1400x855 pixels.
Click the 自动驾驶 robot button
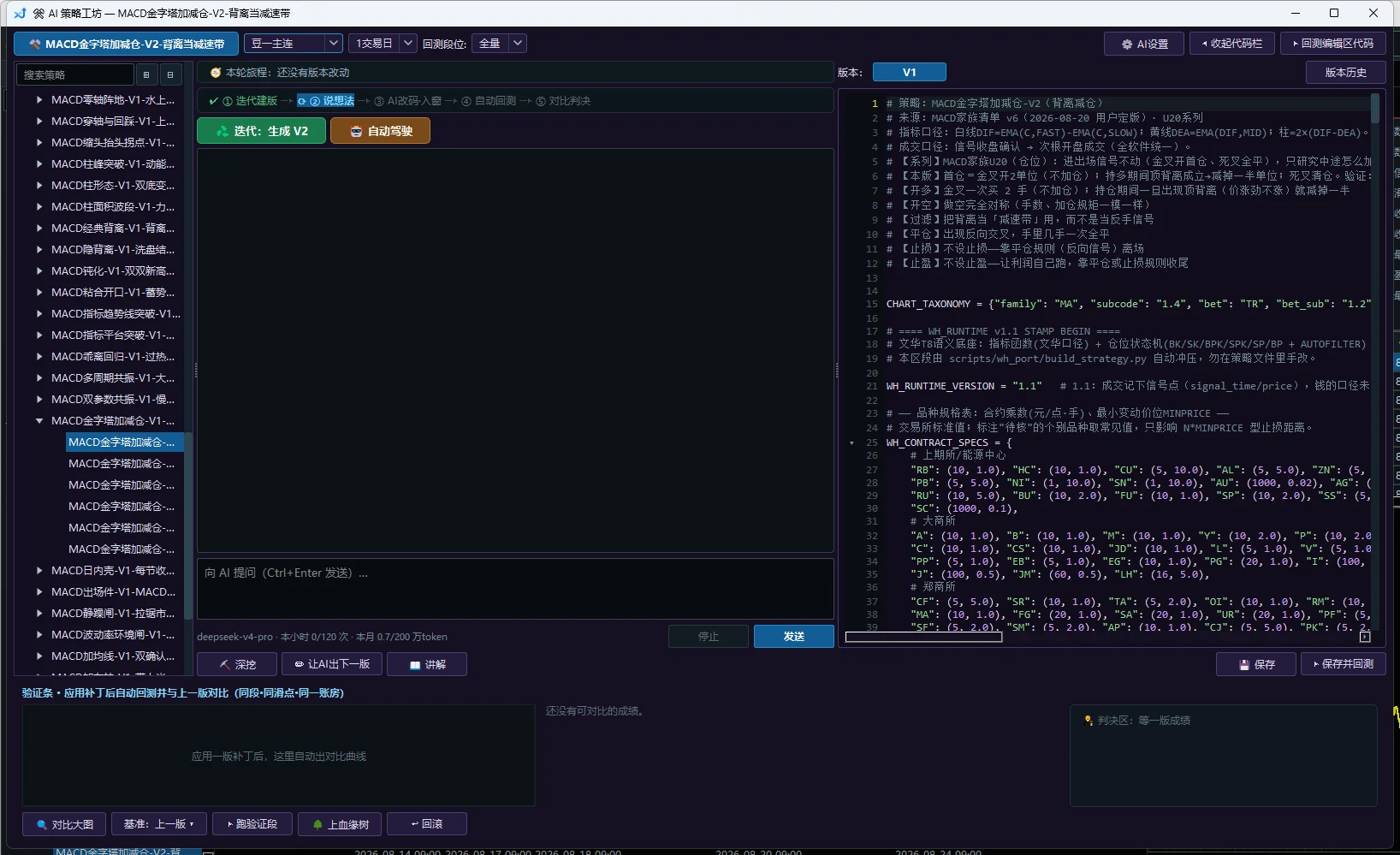[380, 131]
